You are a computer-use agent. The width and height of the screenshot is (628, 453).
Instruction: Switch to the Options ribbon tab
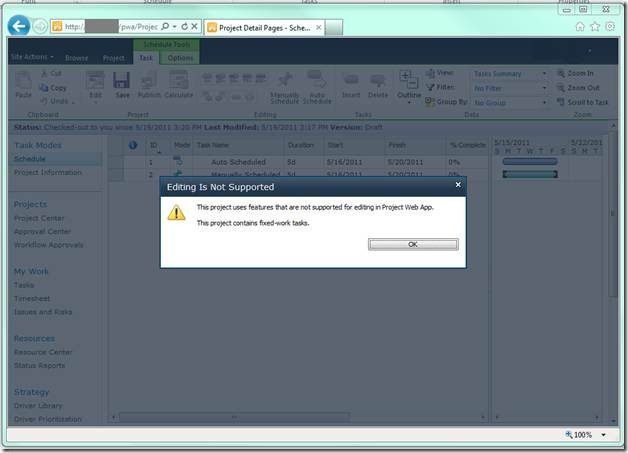[180, 58]
